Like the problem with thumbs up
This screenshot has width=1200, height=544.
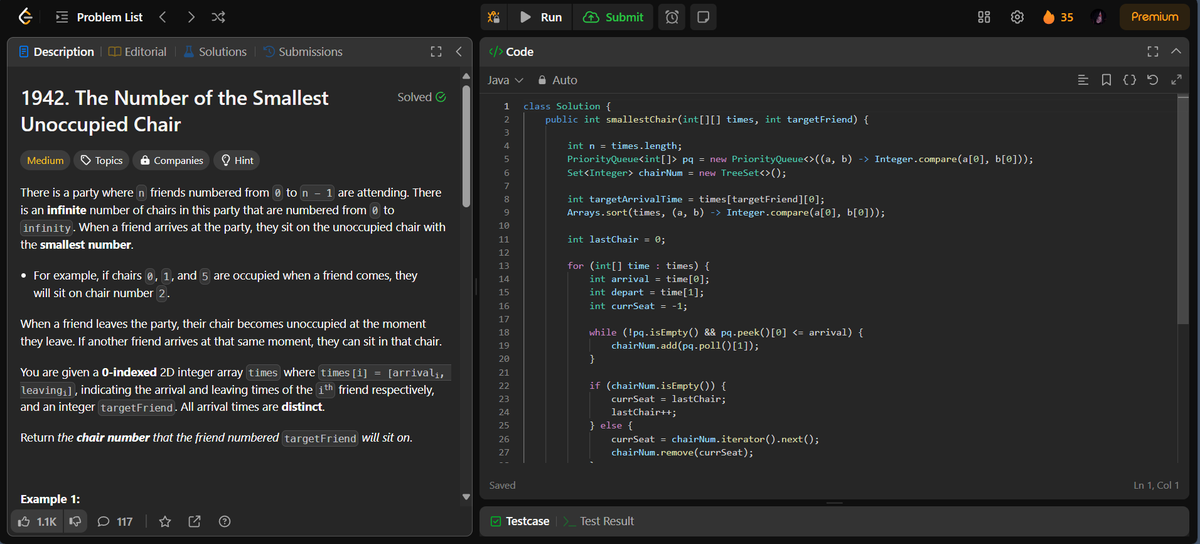tap(38, 521)
